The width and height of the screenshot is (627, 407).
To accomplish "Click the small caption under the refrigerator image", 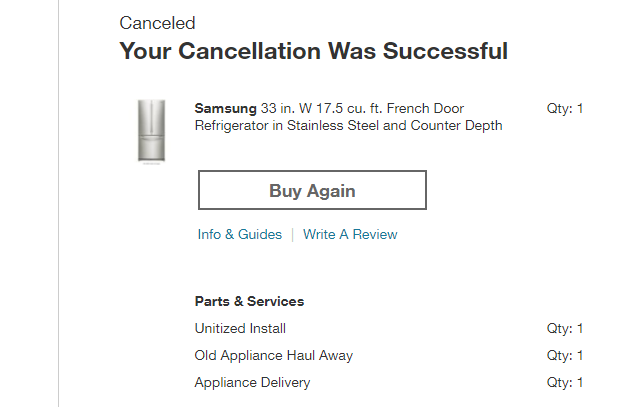I will [x=151, y=165].
